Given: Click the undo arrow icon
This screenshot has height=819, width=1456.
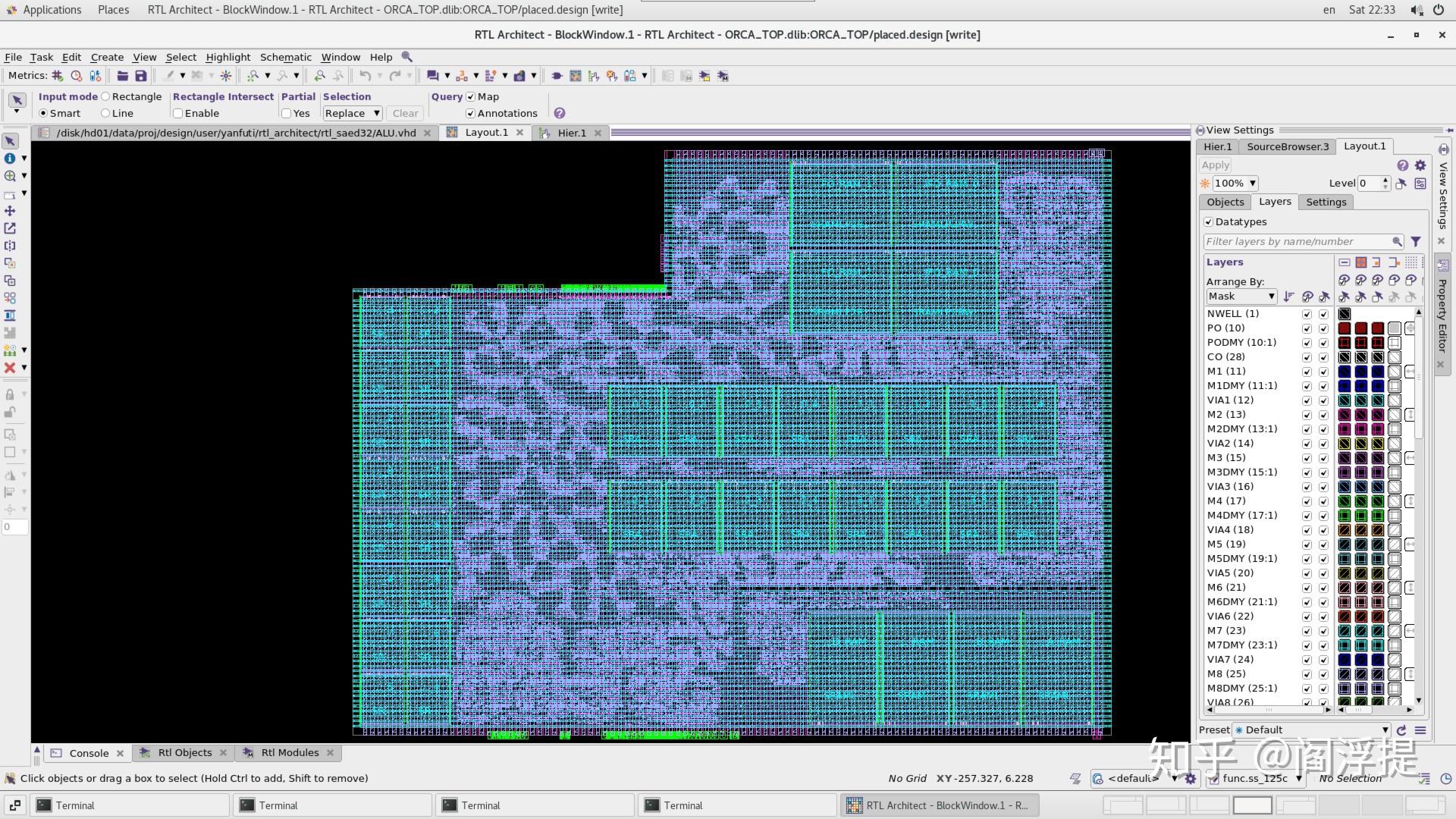Looking at the screenshot, I should [x=366, y=76].
